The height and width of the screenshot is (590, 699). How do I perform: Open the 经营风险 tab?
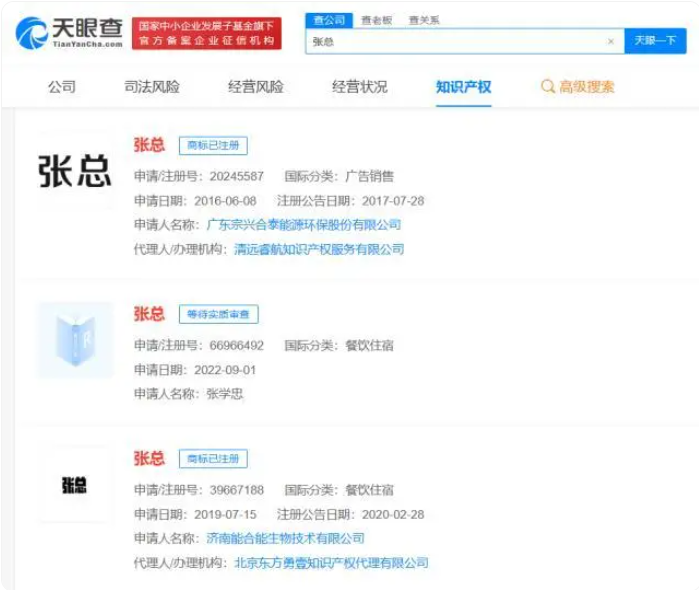coord(255,87)
